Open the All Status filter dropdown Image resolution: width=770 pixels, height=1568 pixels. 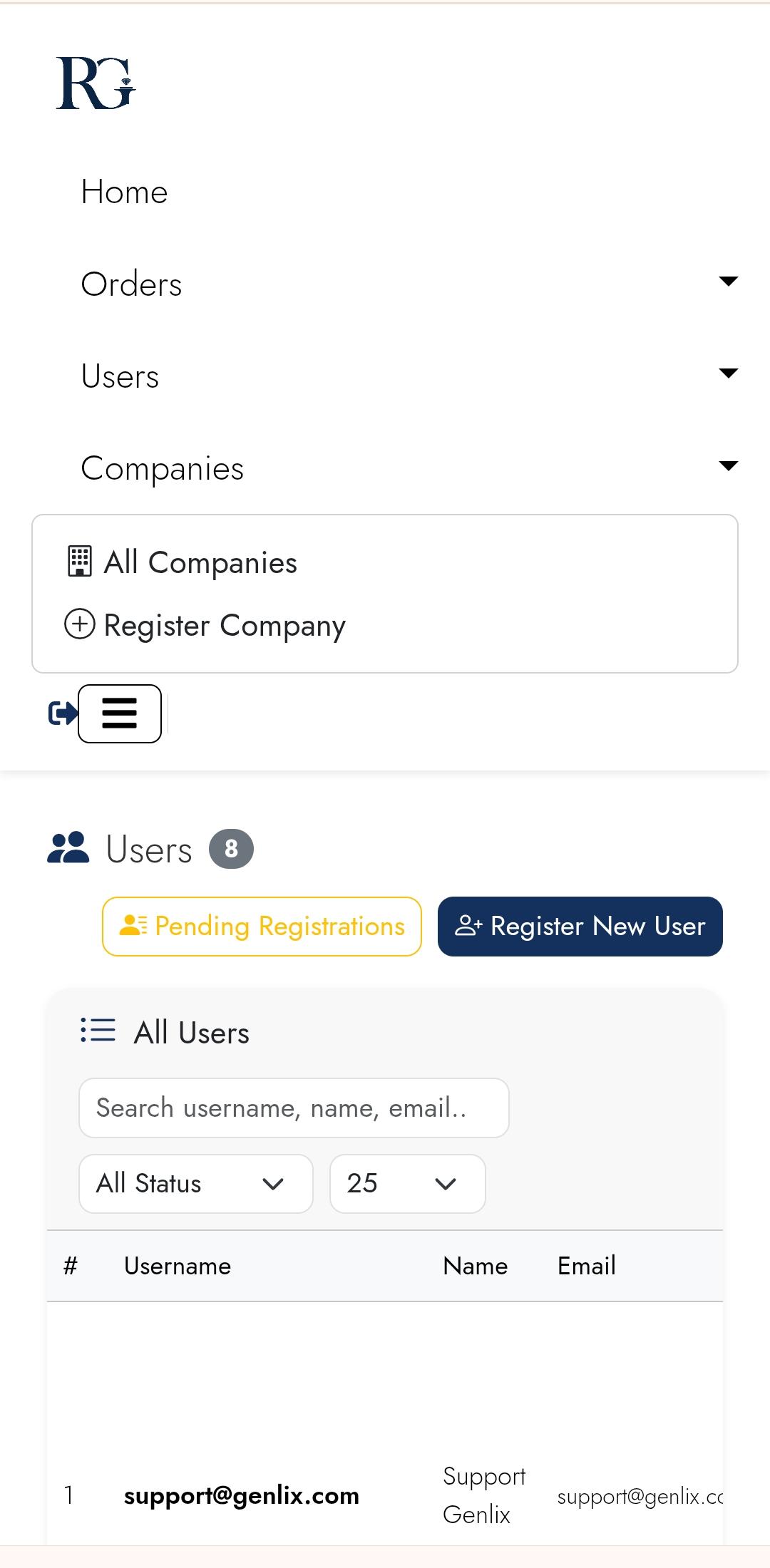click(196, 1184)
